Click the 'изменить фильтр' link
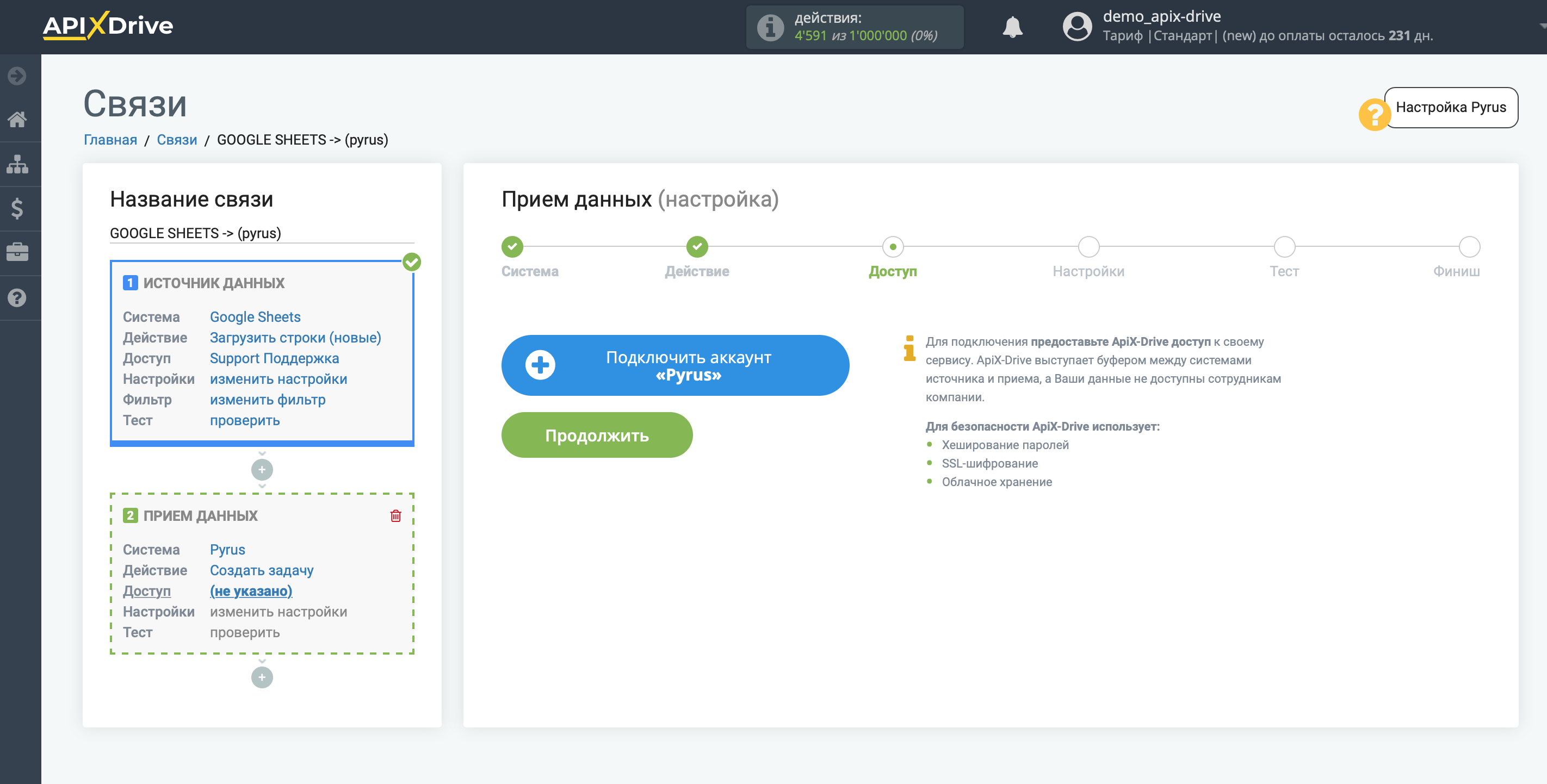The width and height of the screenshot is (1547, 784). click(x=267, y=400)
